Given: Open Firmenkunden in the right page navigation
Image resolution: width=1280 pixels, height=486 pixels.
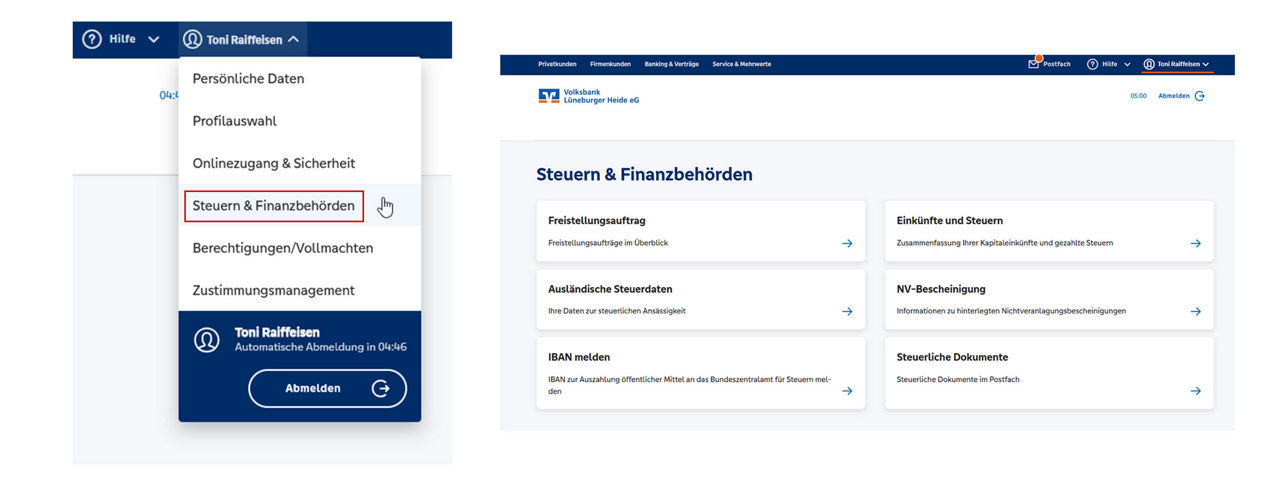Looking at the screenshot, I should 610,64.
